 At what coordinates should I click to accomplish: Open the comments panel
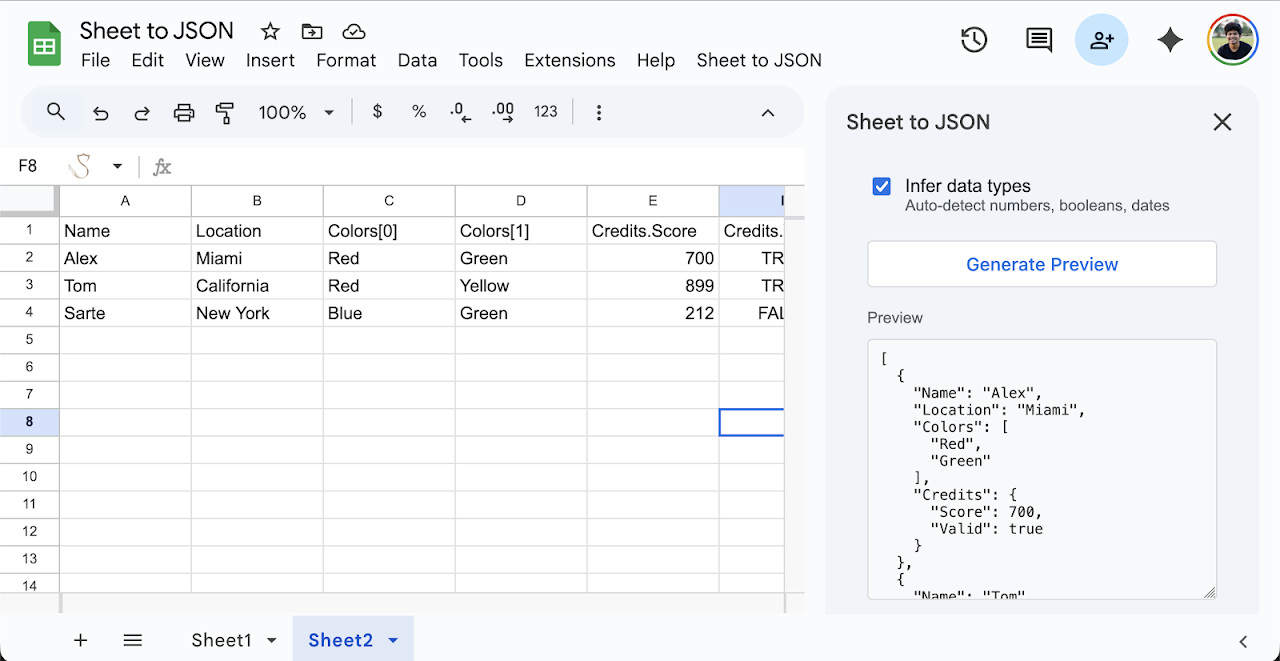[x=1038, y=40]
